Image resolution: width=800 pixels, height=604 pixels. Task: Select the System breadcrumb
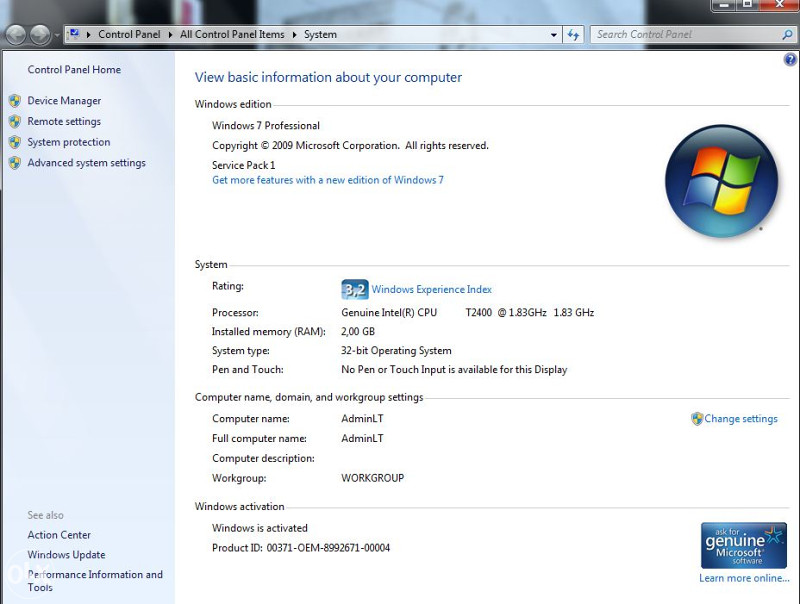(x=320, y=34)
